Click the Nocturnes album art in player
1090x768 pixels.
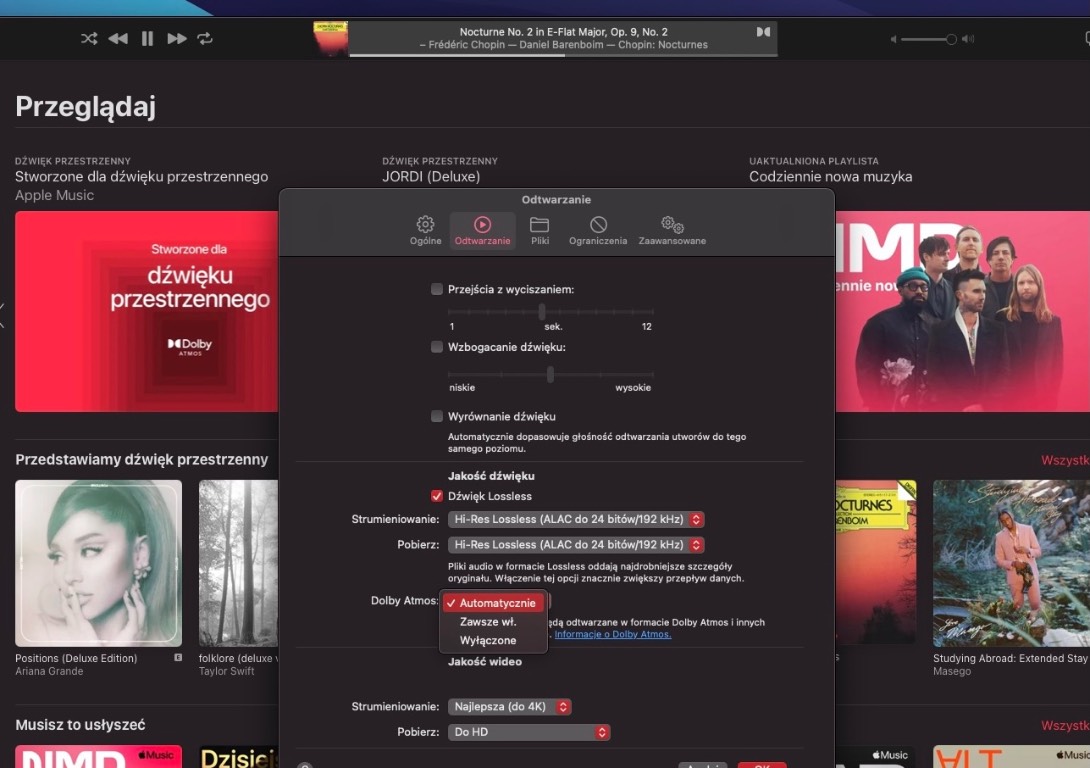click(330, 39)
